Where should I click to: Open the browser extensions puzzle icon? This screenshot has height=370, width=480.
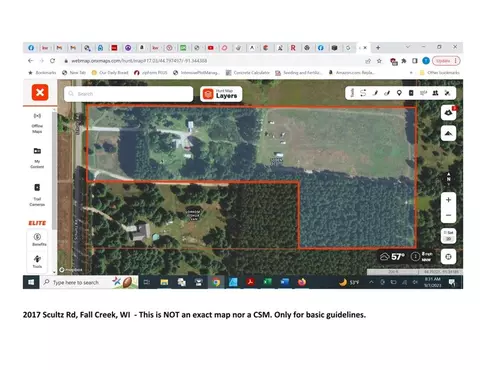pos(404,61)
